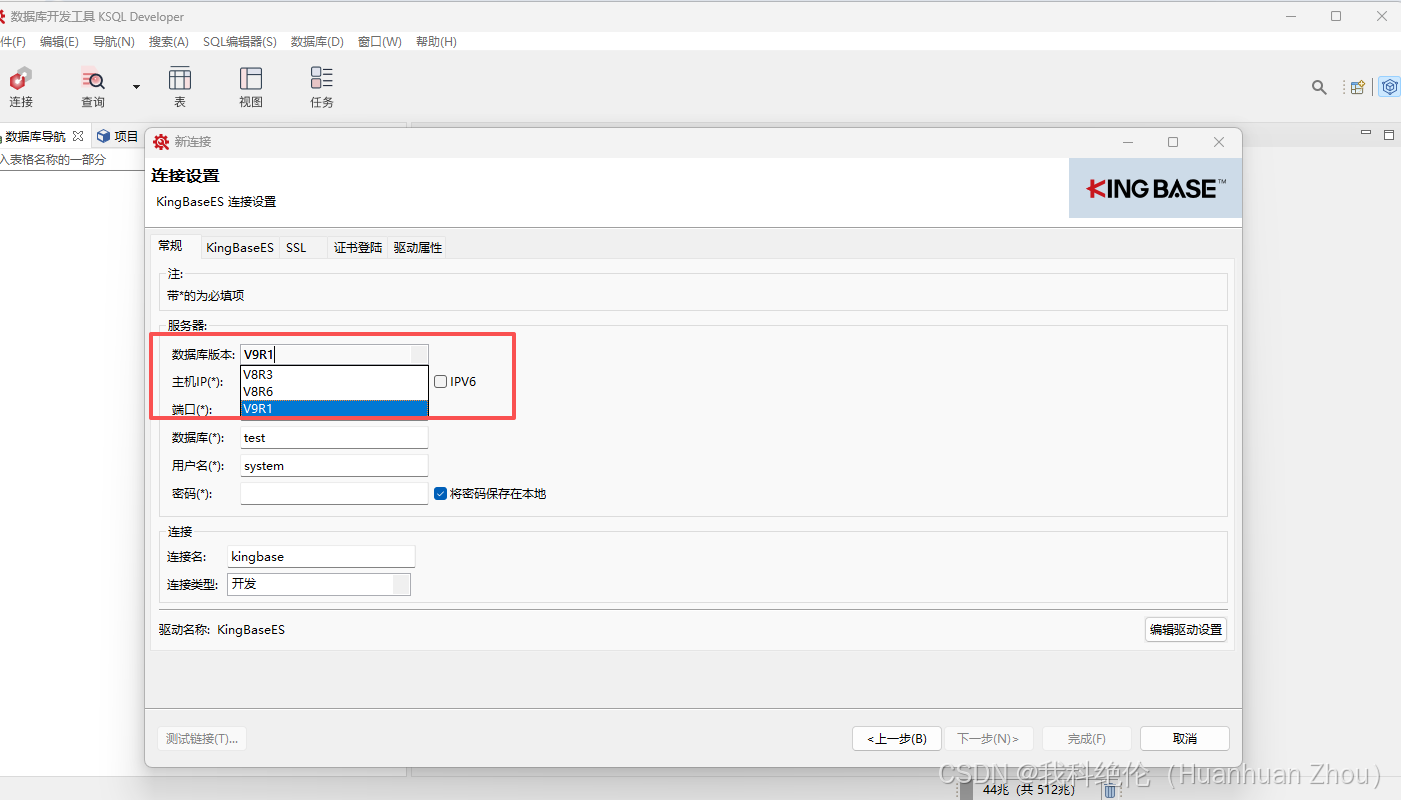Switch to the SSL tab
Image resolution: width=1401 pixels, height=800 pixels.
coord(296,248)
